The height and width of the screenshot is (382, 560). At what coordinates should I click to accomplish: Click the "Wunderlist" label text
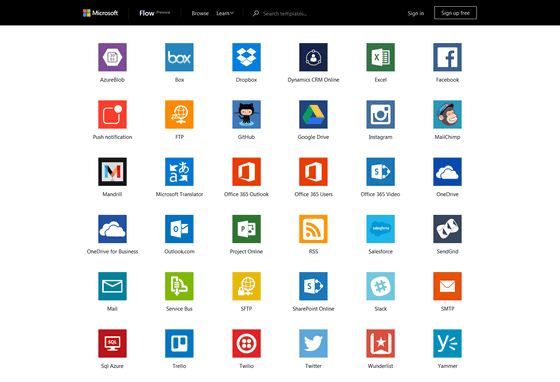click(380, 366)
